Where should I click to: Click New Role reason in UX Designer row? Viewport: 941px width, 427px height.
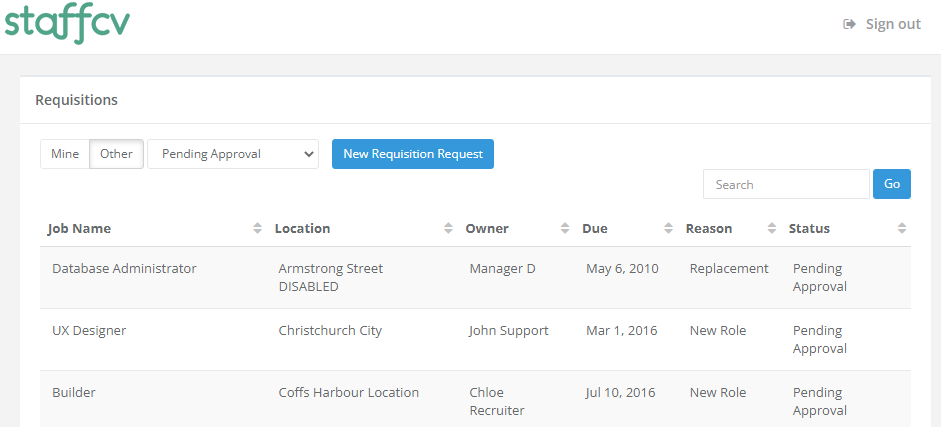718,330
